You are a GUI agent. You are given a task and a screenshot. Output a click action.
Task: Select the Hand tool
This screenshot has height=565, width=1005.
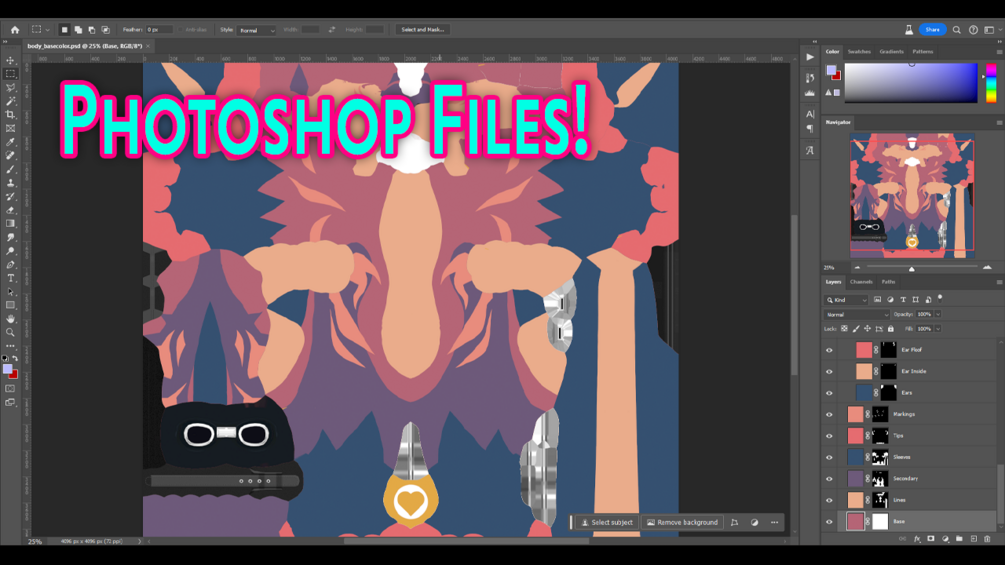10,319
